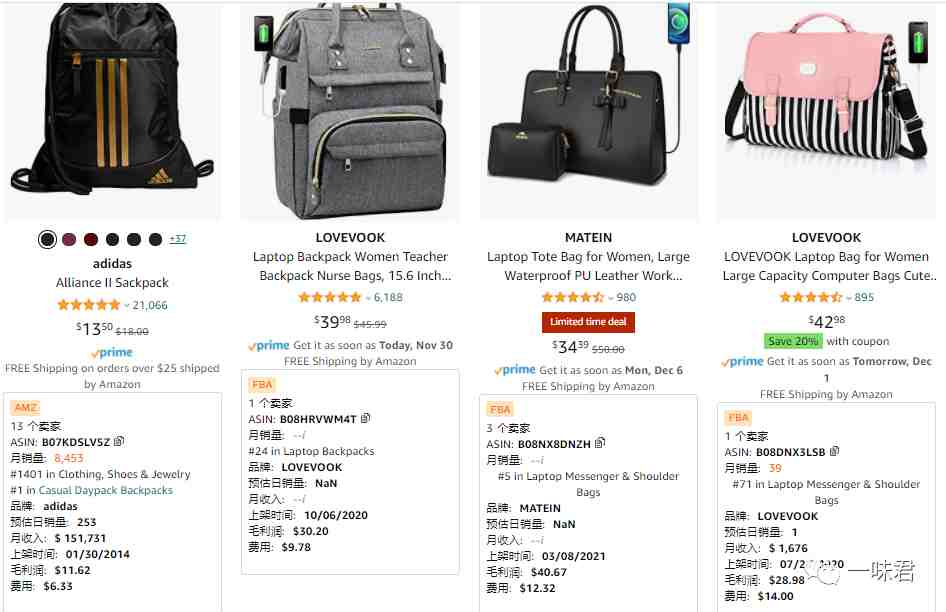This screenshot has width=946, height=612.
Task: Click the FBA badge on the gray backpack listing
Action: [x=262, y=384]
